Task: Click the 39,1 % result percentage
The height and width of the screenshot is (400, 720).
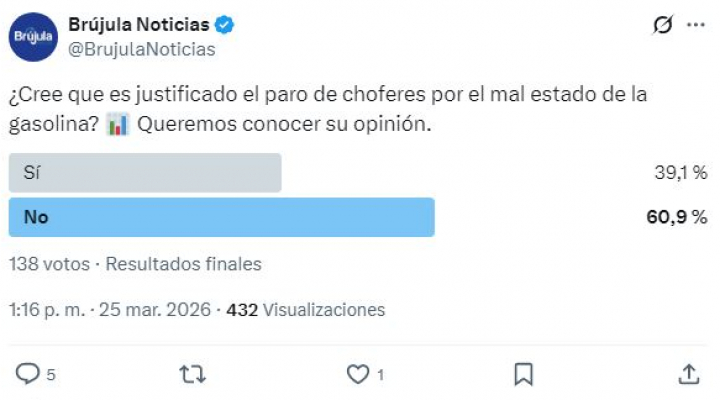Action: (x=682, y=172)
